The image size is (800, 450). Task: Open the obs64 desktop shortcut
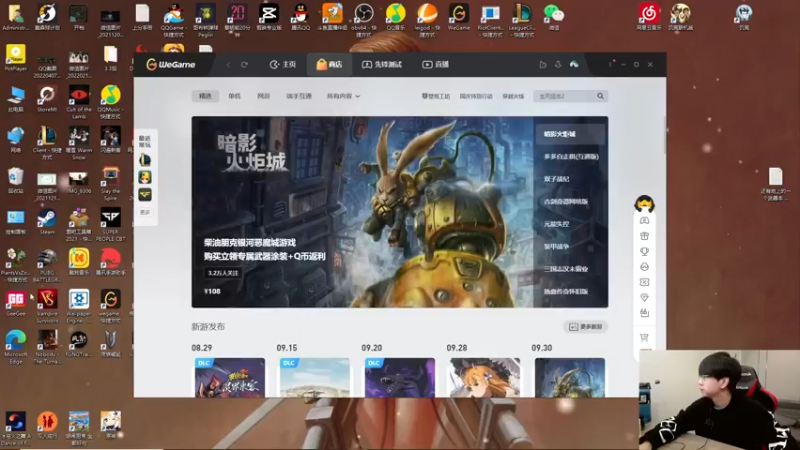coord(364,20)
